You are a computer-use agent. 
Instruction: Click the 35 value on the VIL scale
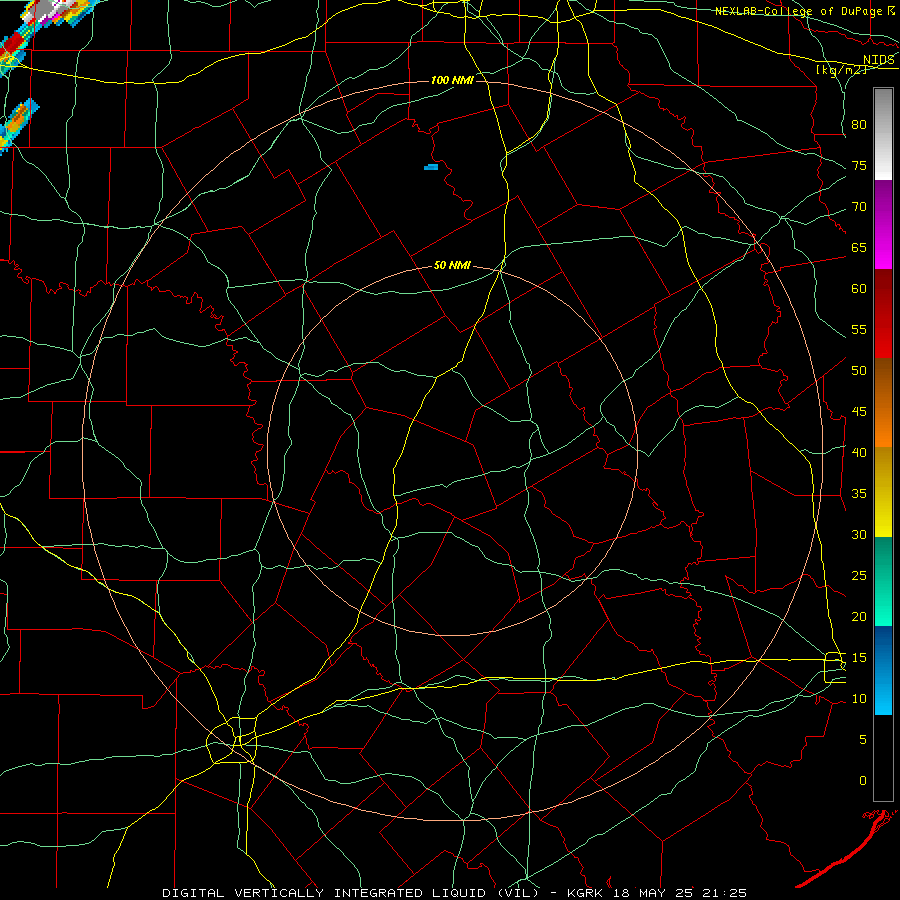point(859,494)
